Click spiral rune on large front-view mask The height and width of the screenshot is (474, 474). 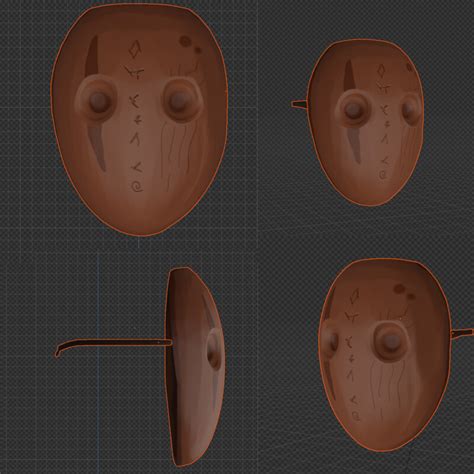137,187
